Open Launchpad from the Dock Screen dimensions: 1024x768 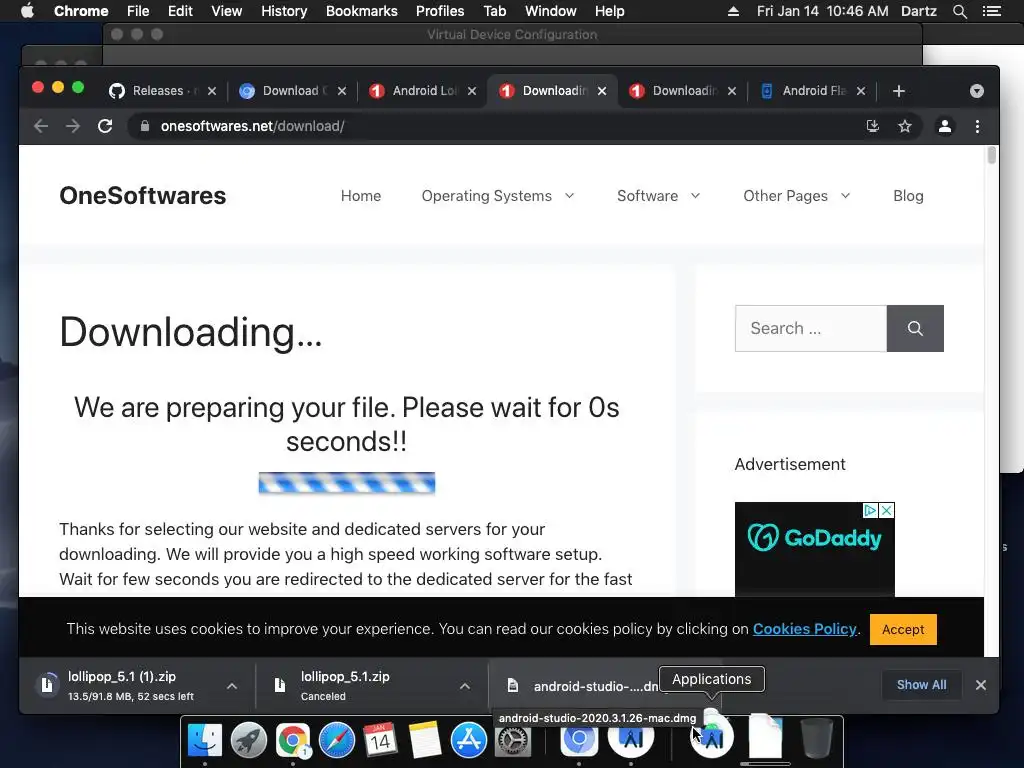[249, 740]
